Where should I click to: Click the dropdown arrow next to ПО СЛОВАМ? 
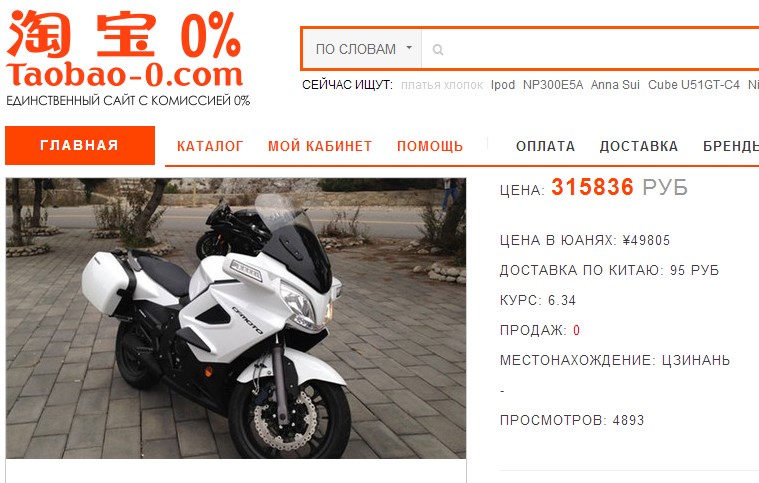coord(409,48)
